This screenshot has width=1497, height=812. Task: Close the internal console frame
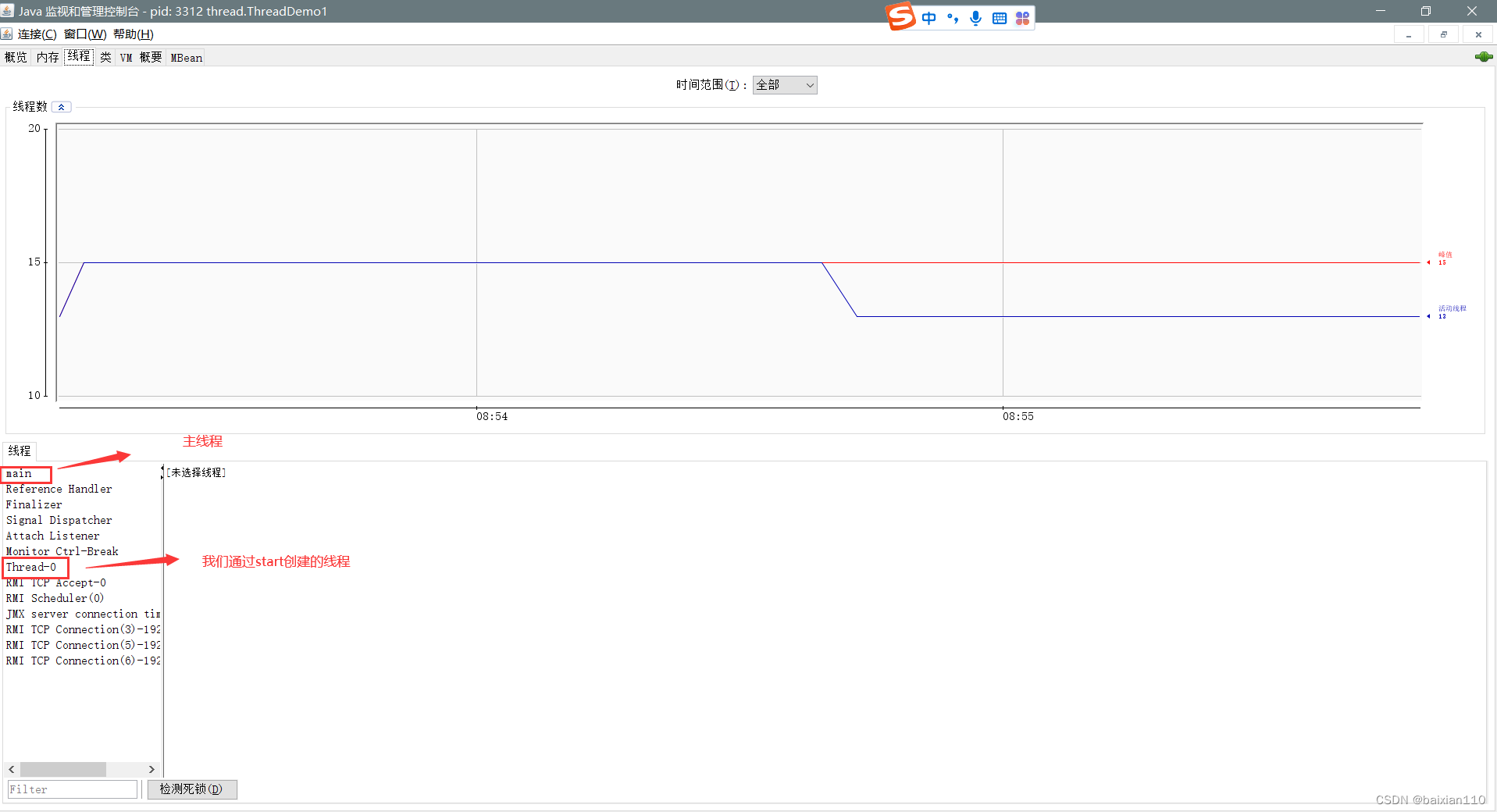(1478, 34)
